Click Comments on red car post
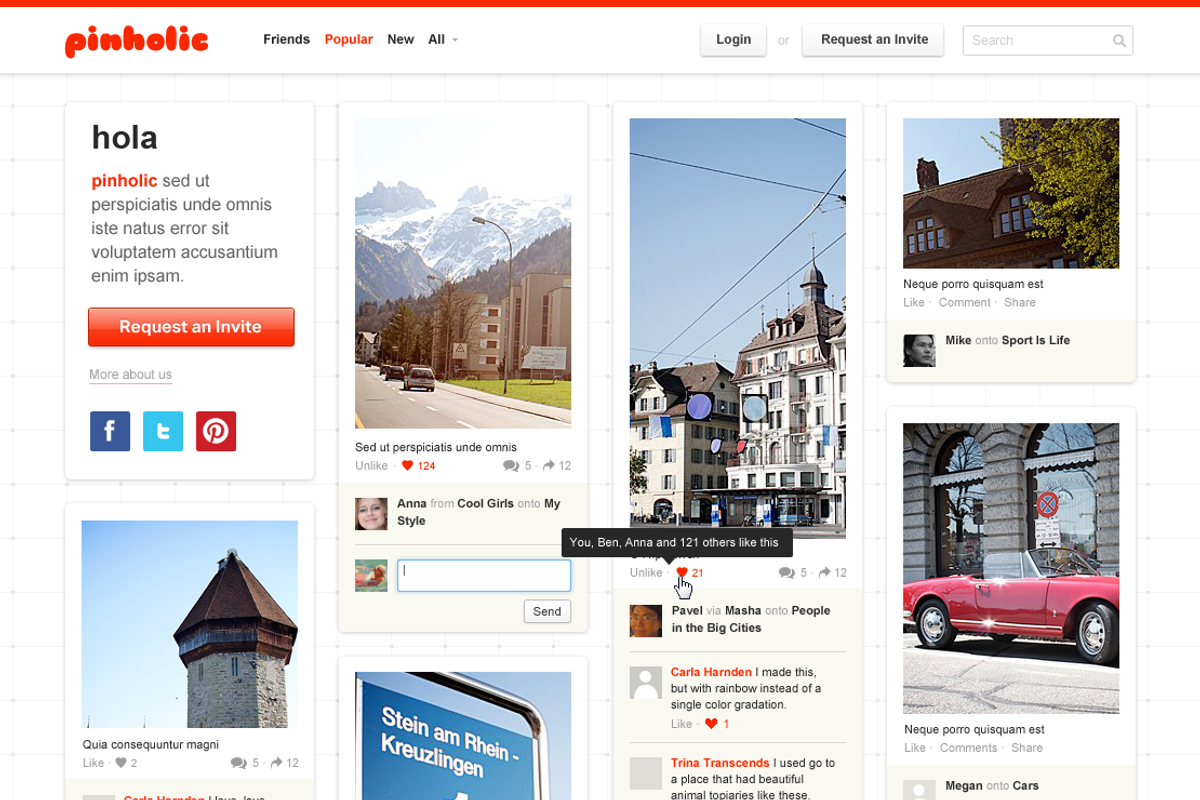This screenshot has width=1200, height=800. pyautogui.click(x=968, y=748)
